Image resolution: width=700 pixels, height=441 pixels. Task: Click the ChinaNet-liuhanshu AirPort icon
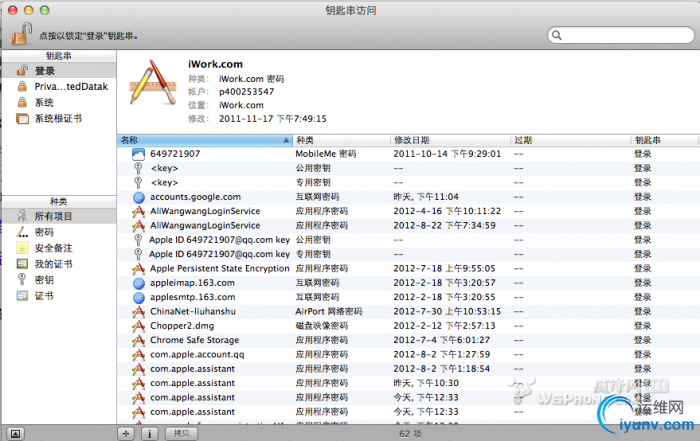point(138,312)
